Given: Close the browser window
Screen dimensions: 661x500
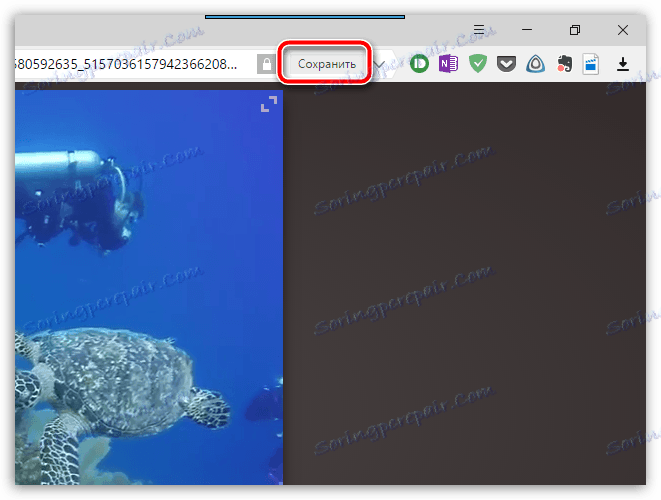Looking at the screenshot, I should point(623,30).
